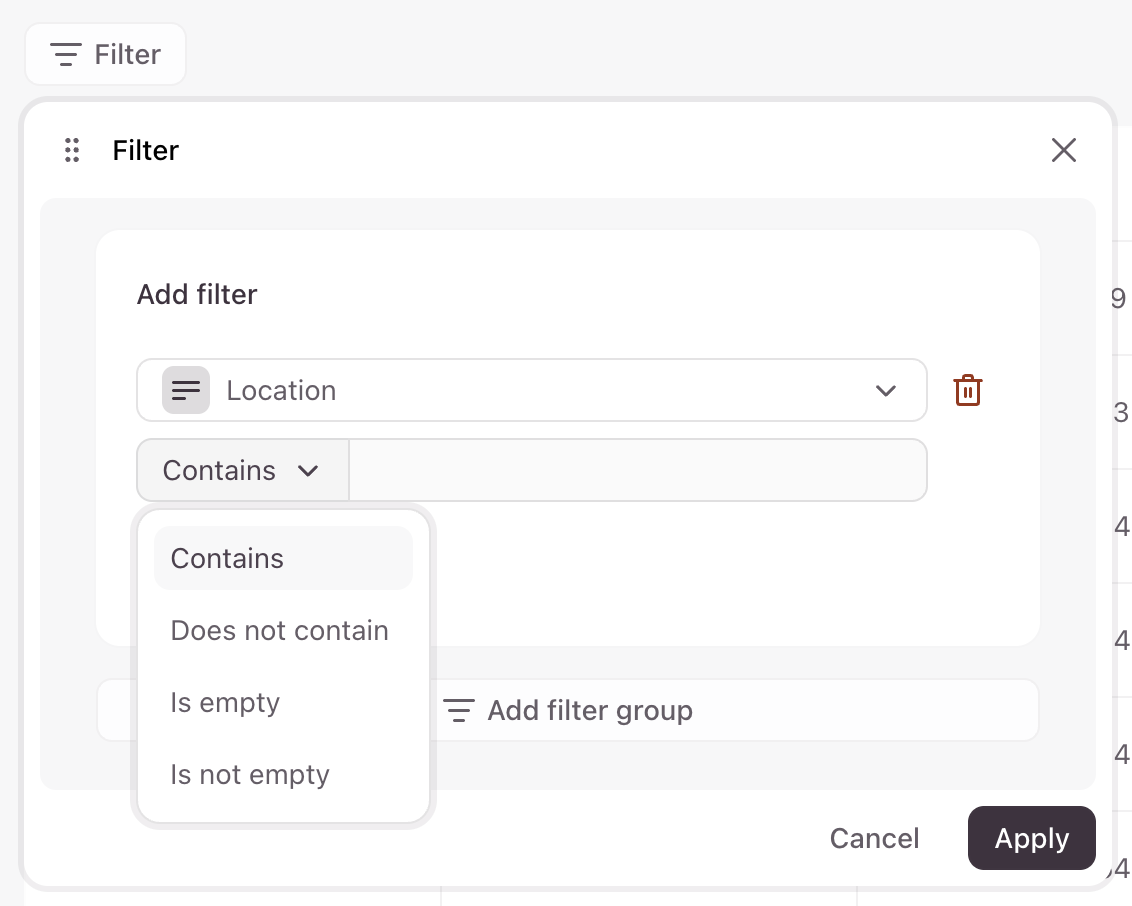The height and width of the screenshot is (906, 1132).
Task: Click the top Filter toolbar button
Action: tap(105, 54)
